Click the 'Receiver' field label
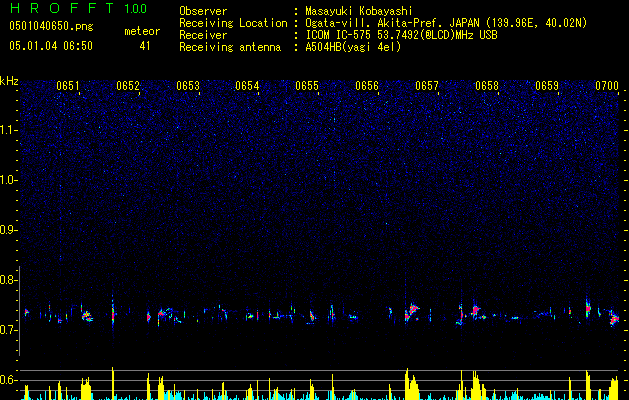 pos(203,35)
